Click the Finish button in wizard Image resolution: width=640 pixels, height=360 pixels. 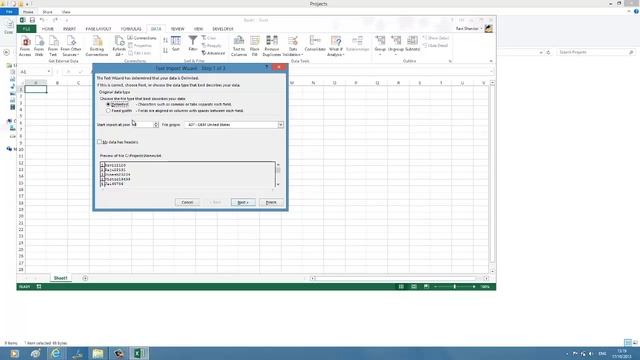271,202
